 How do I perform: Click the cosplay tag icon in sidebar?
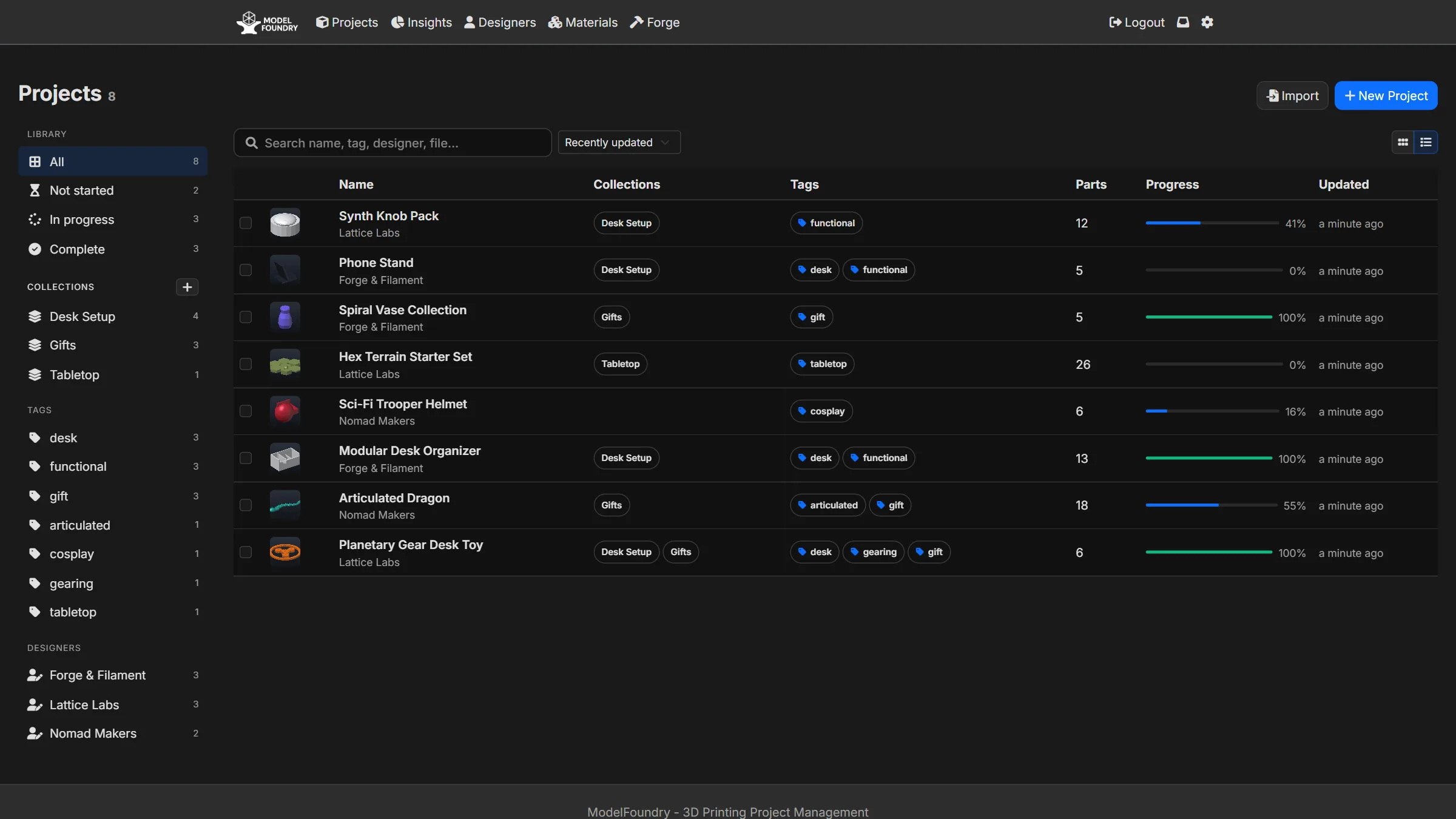35,554
